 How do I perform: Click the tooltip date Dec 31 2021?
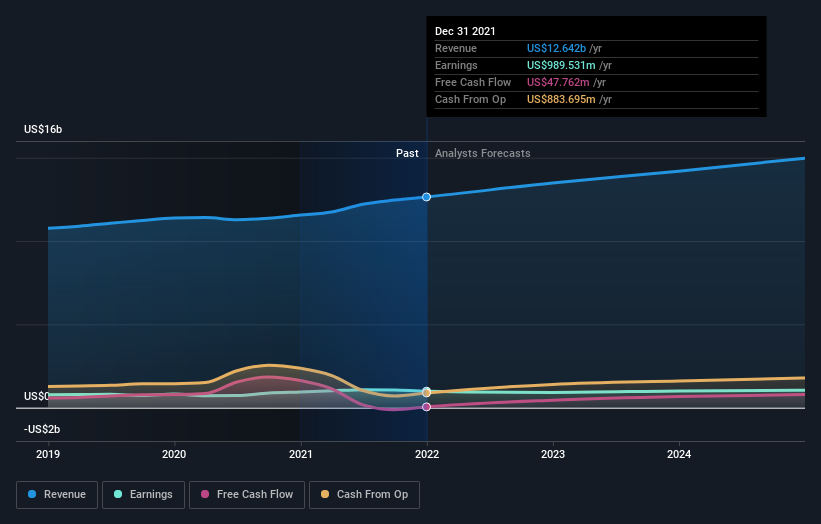465,31
